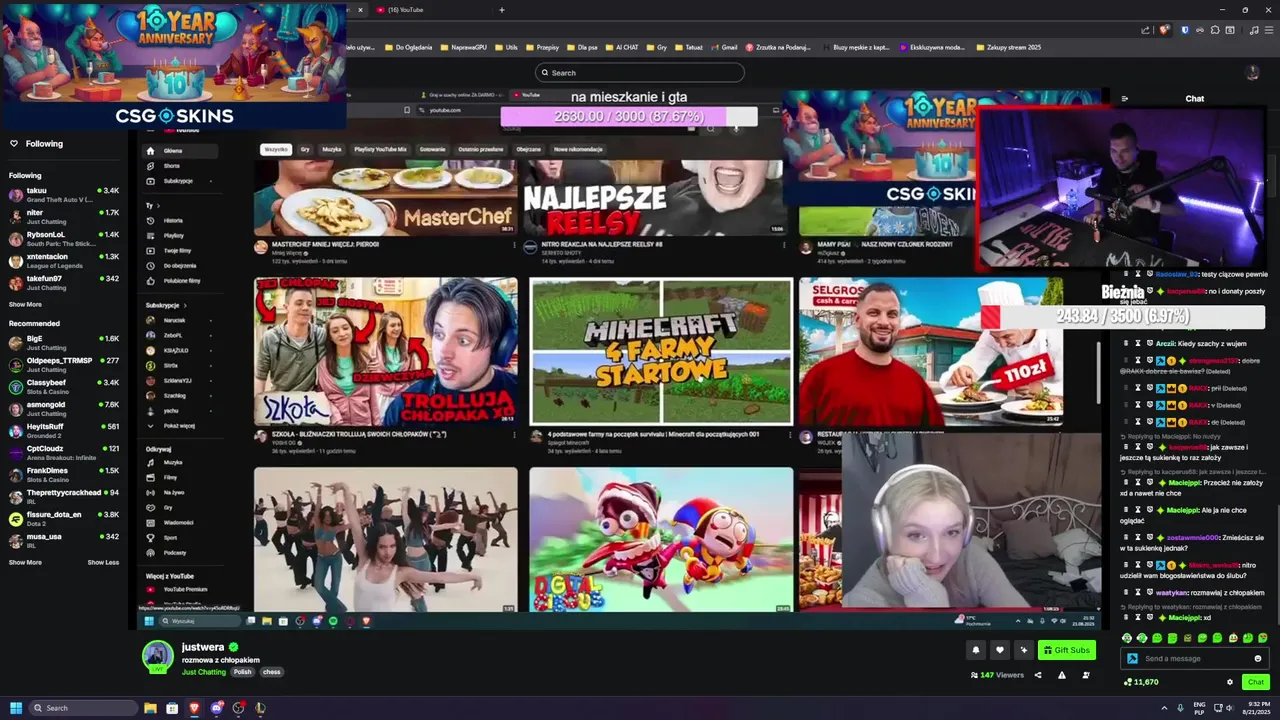The height and width of the screenshot is (720, 1280).
Task: Open the Trollują Chłopaka video thumbnail
Action: pyautogui.click(x=386, y=352)
